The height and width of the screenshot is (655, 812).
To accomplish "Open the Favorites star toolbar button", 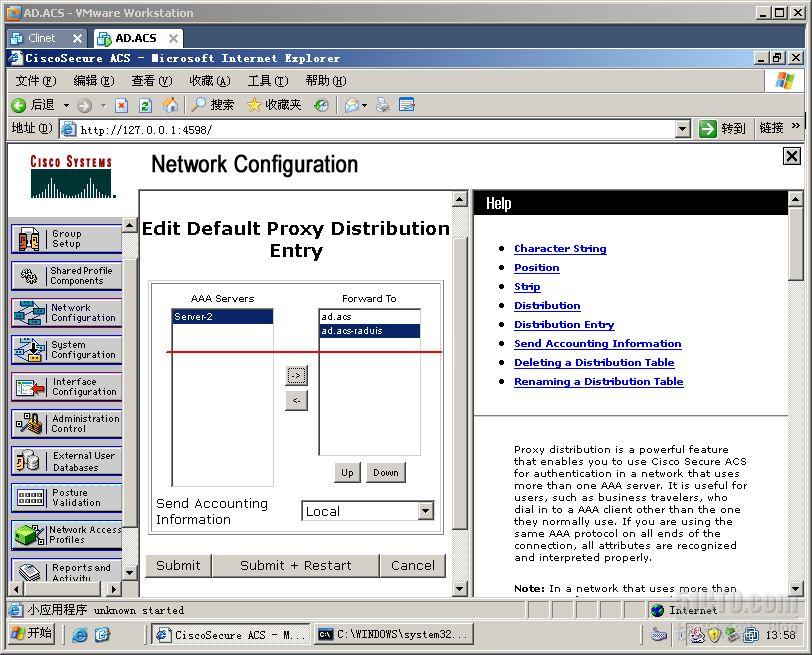I will (x=274, y=105).
